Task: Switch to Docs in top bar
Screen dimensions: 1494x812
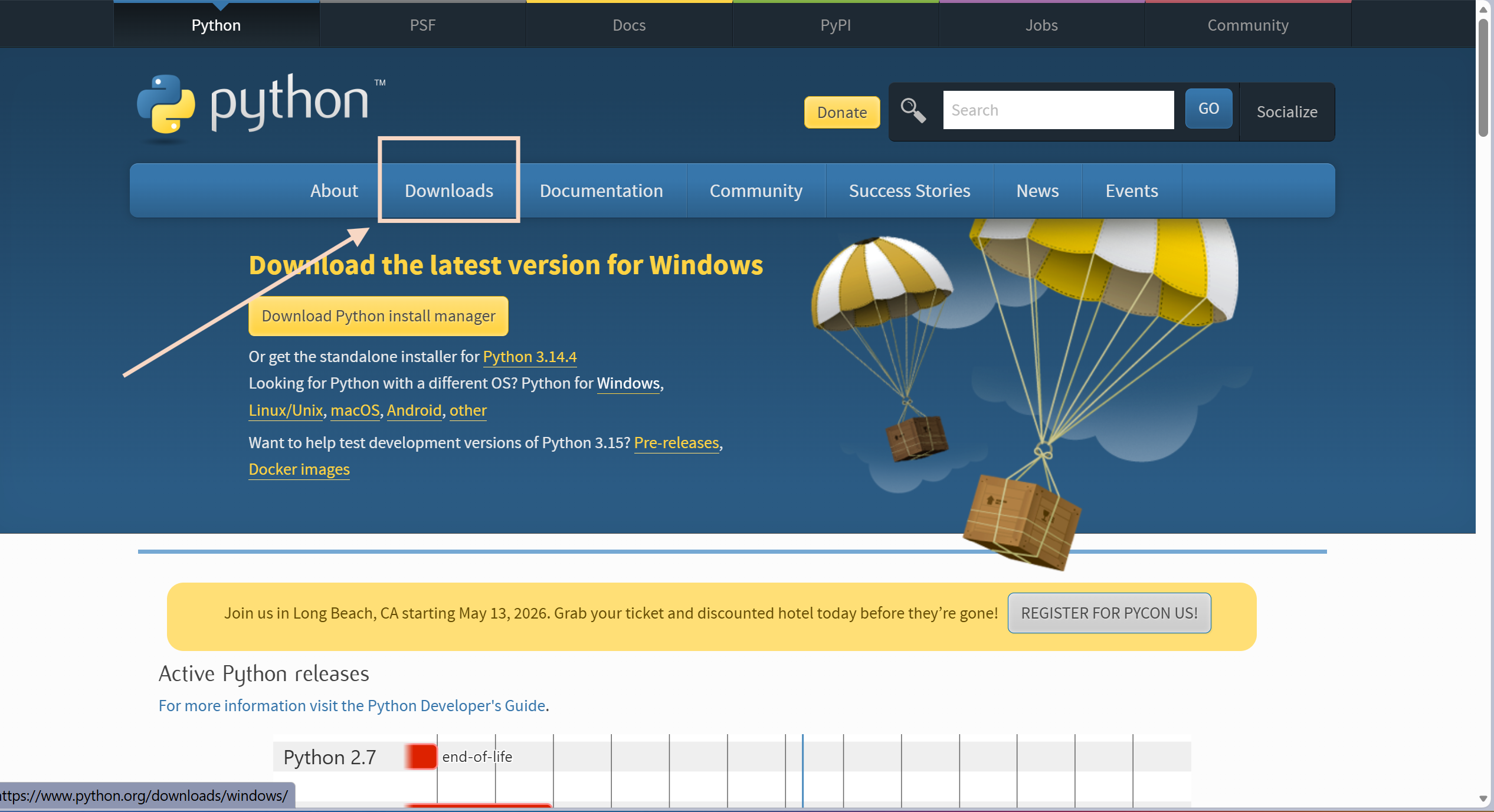Action: pos(629,25)
